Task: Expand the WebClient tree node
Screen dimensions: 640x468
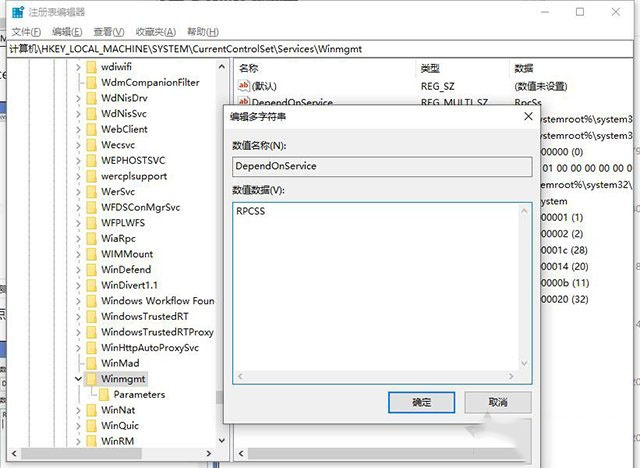Action: pyautogui.click(x=78, y=129)
